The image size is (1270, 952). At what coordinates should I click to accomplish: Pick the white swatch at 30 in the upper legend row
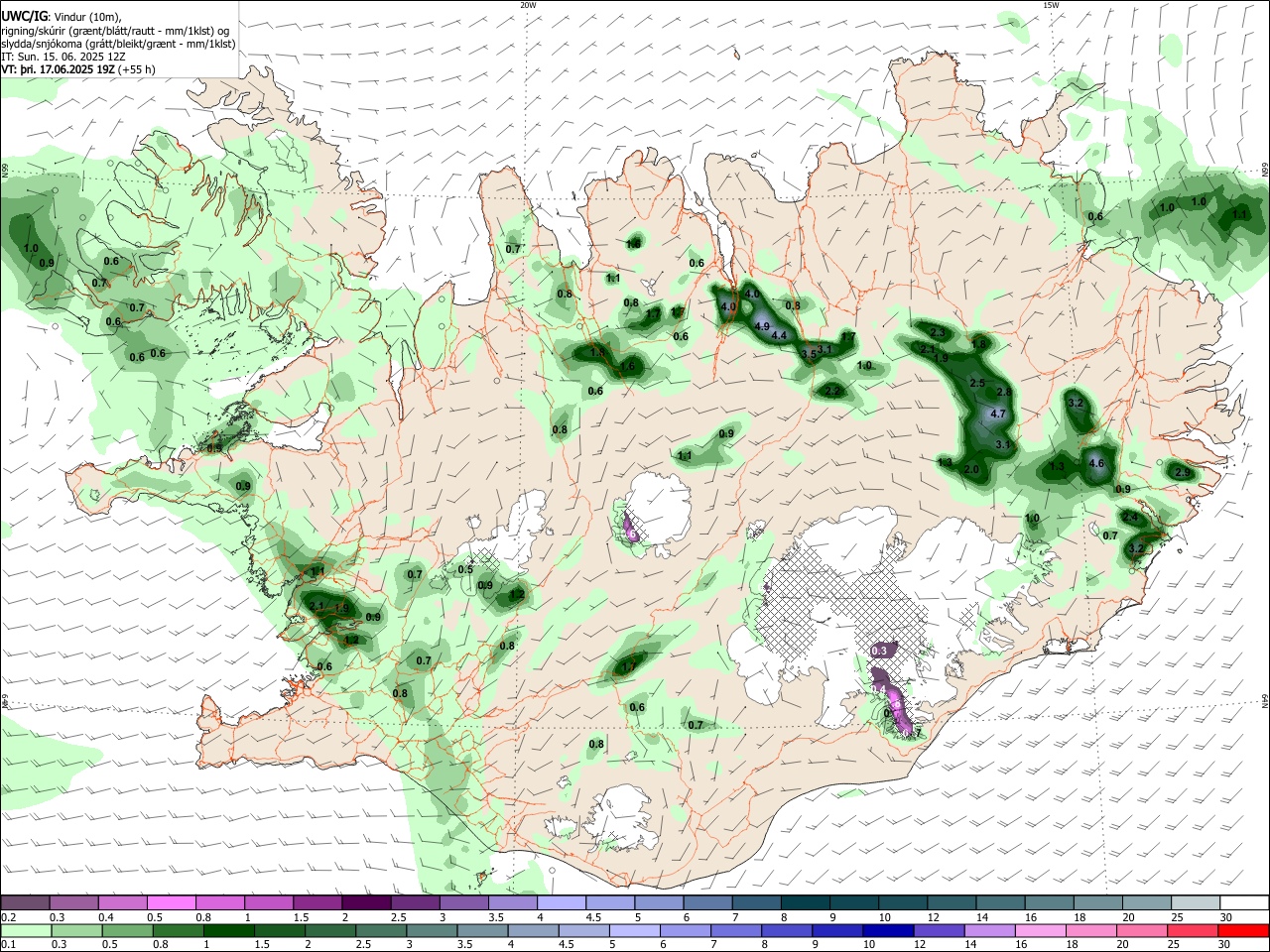1244,903
